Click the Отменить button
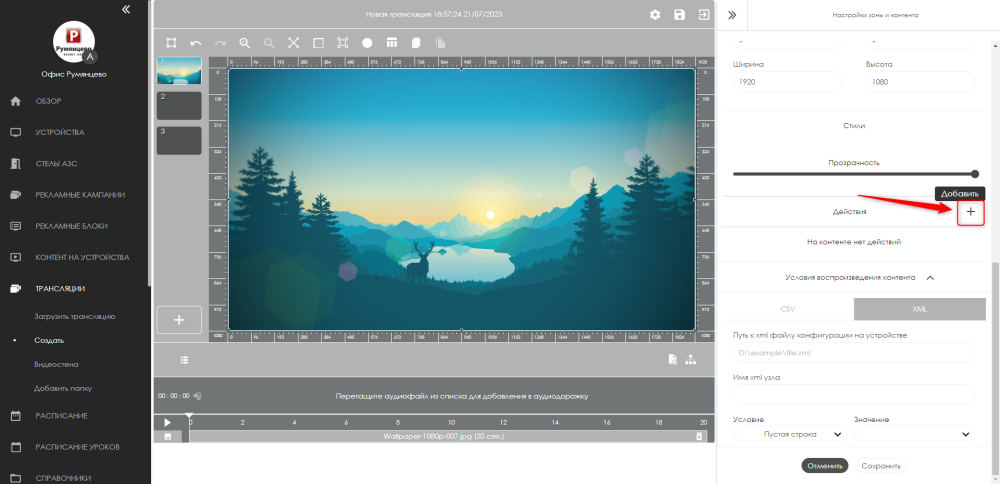The image size is (1000, 484). (x=824, y=466)
